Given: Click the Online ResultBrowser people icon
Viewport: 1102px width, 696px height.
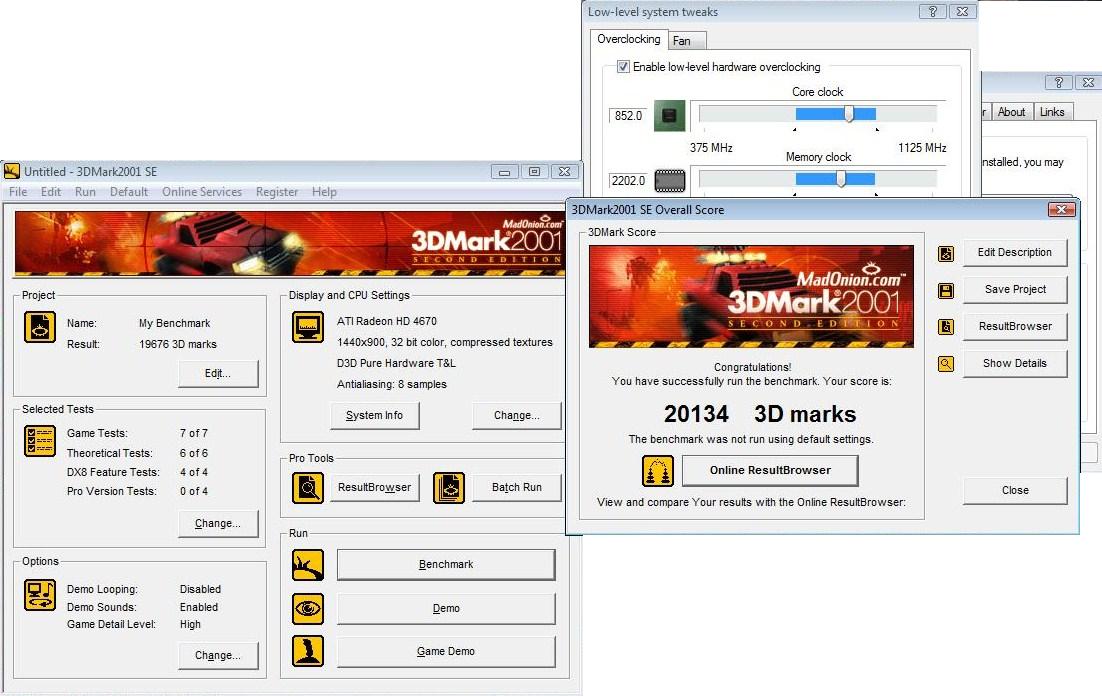Looking at the screenshot, I should point(658,471).
